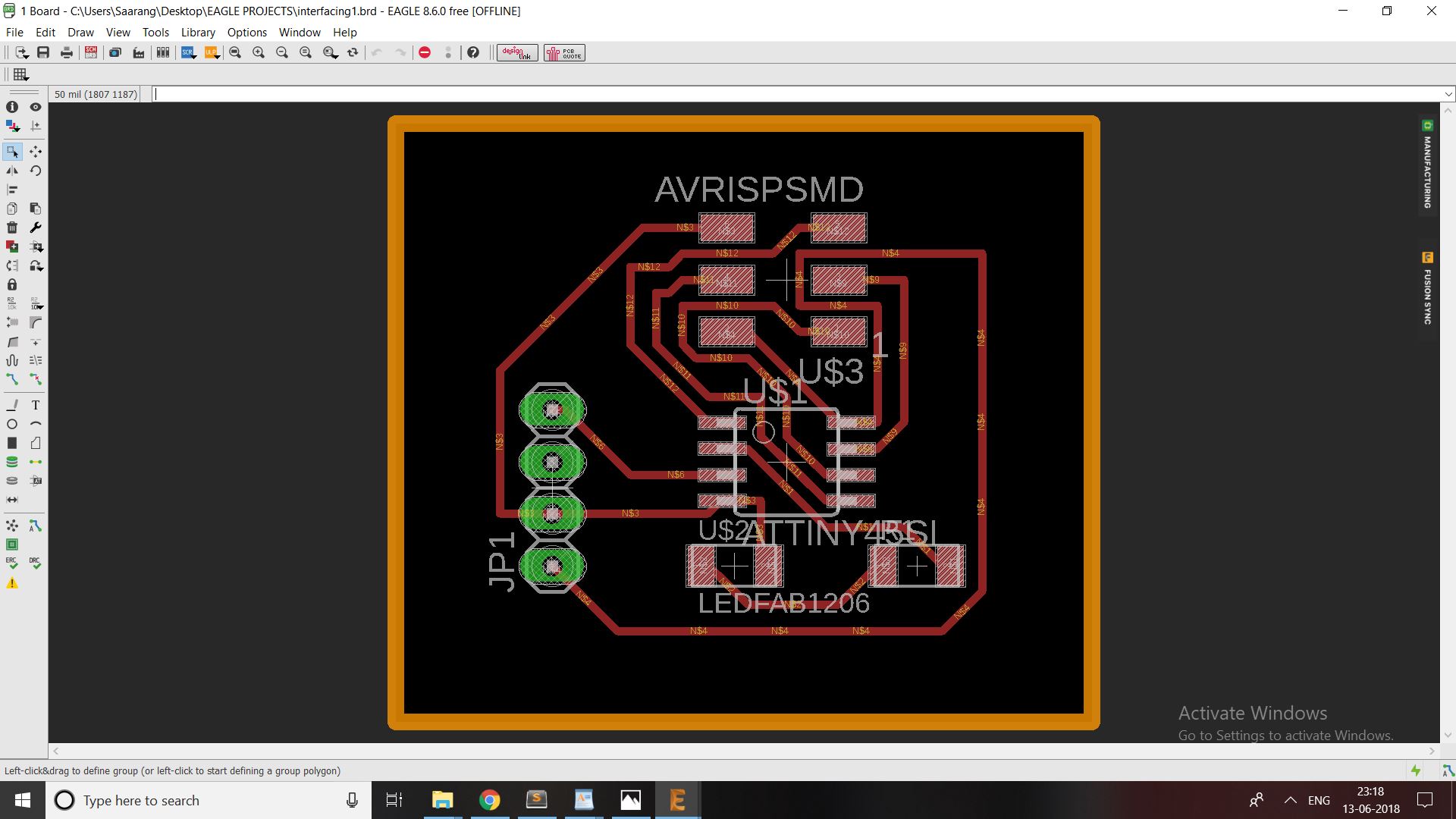Image resolution: width=1456 pixels, height=819 pixels.
Task: Print the board layout
Action: (x=67, y=52)
